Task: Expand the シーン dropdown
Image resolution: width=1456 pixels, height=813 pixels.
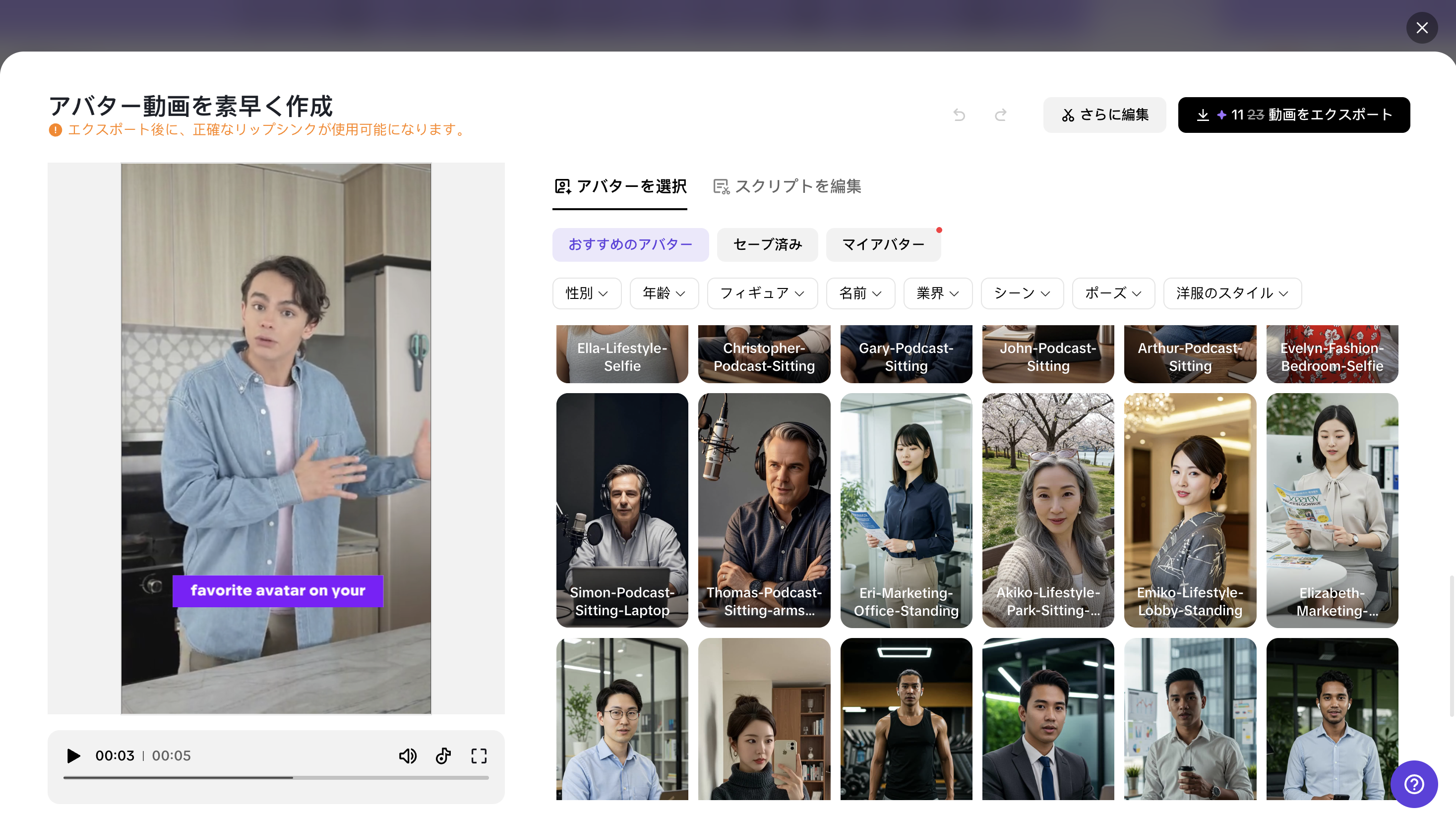Action: coord(1022,293)
